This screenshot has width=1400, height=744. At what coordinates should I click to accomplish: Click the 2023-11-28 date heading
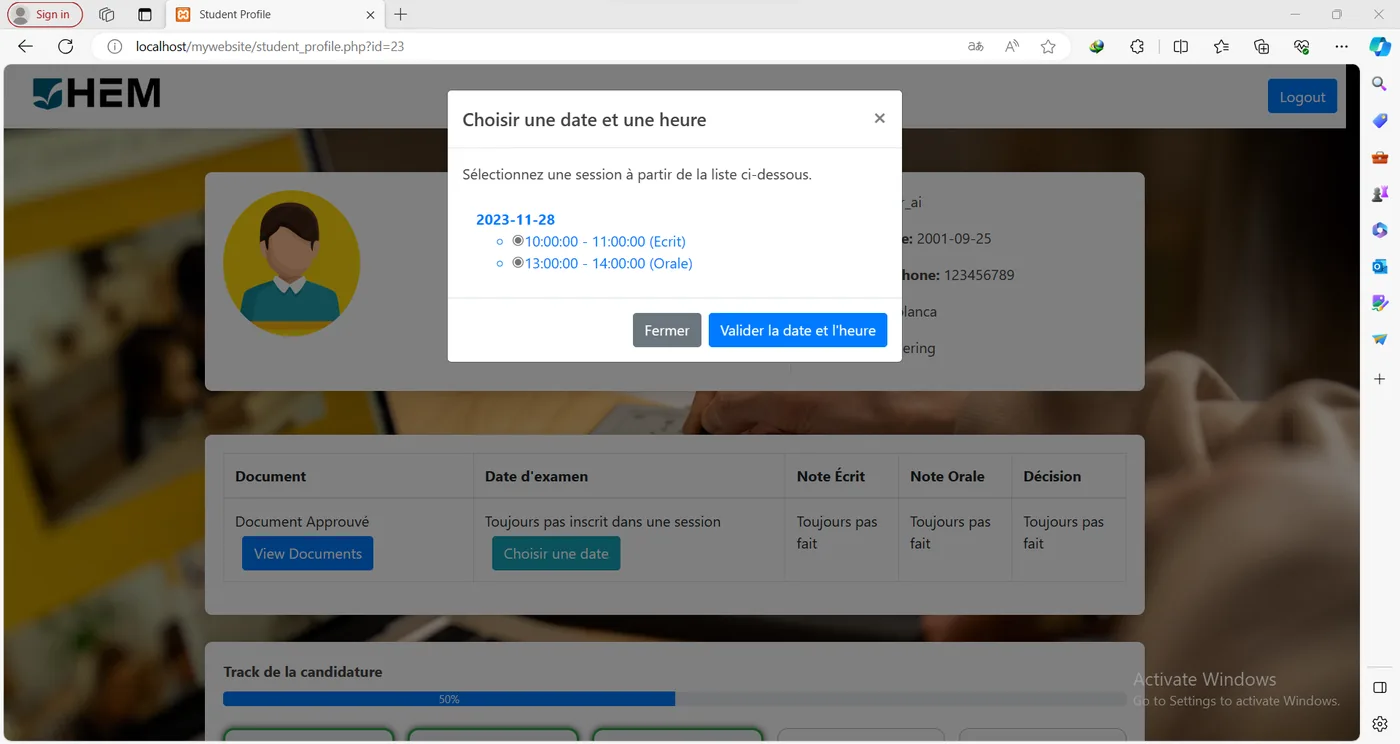(x=515, y=219)
